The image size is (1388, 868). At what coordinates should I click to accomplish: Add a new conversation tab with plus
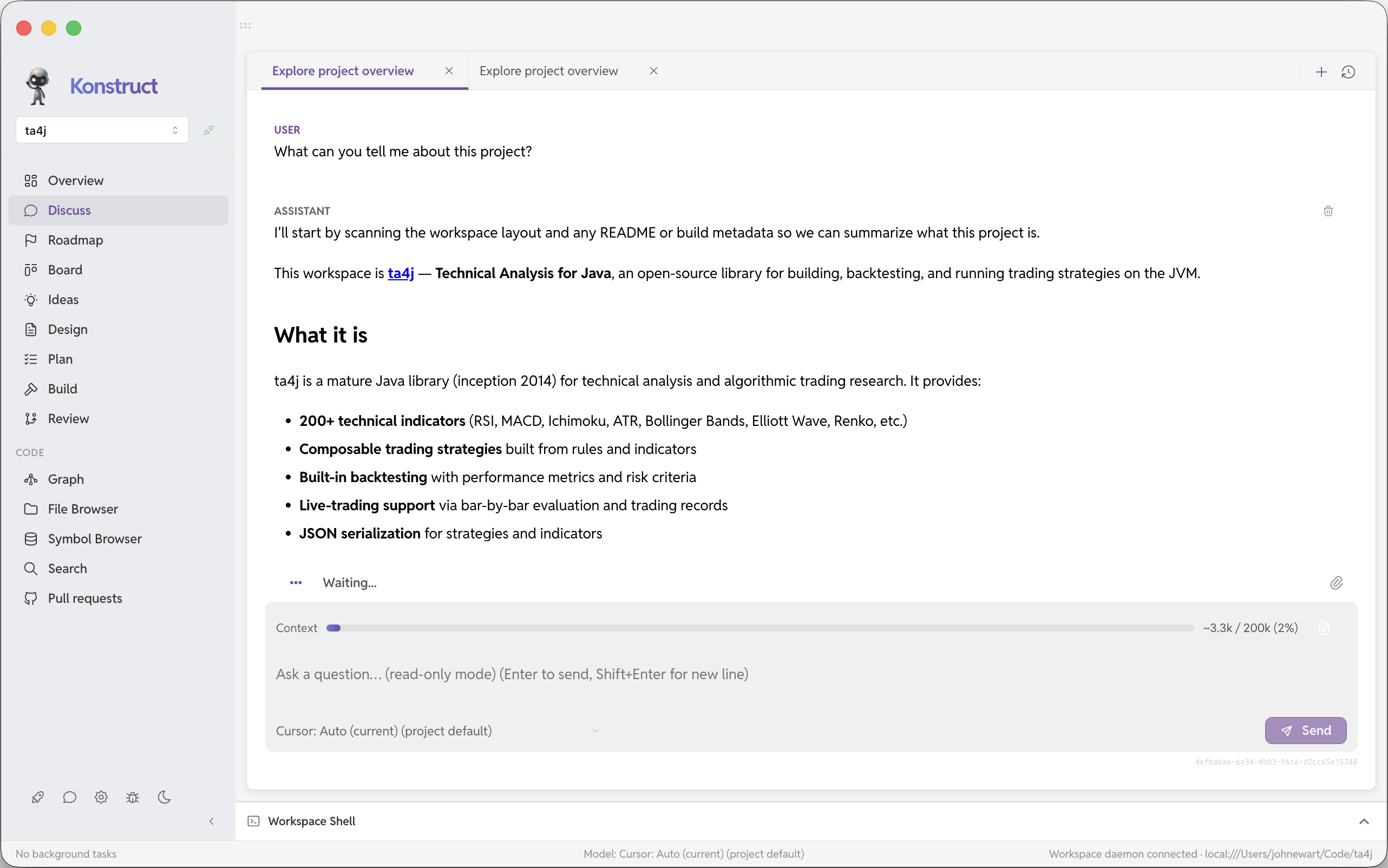(x=1321, y=72)
